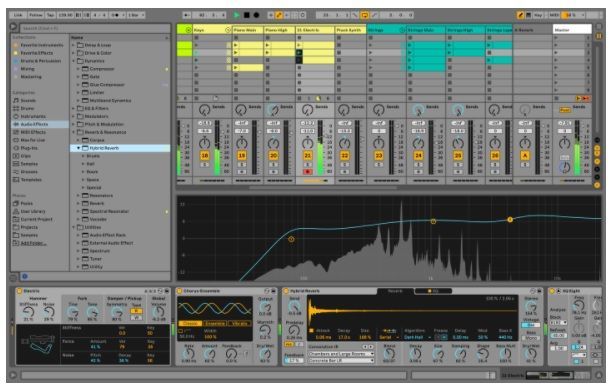The width and height of the screenshot is (616, 390).
Task: Open the Key map mode
Action: [538, 15]
